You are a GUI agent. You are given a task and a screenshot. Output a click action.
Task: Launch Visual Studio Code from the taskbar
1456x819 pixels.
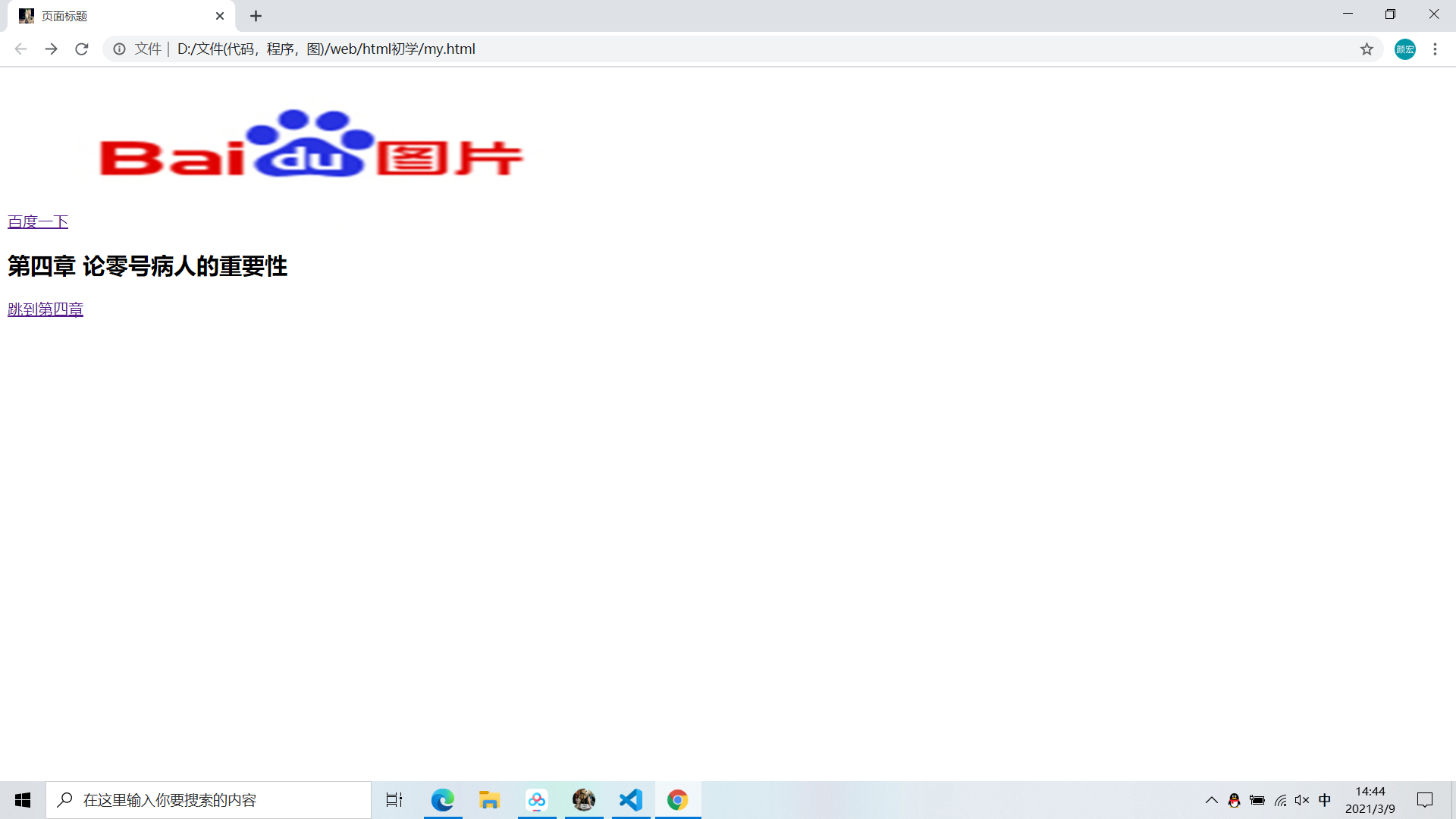pyautogui.click(x=630, y=800)
